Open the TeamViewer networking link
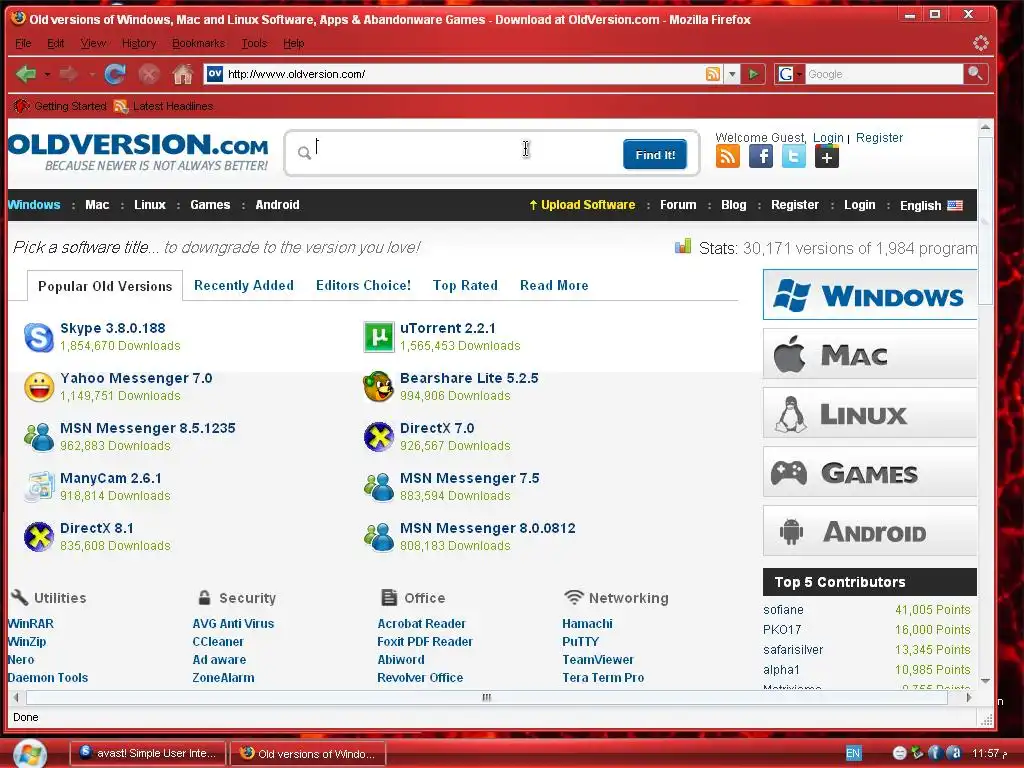The image size is (1024, 768). [x=598, y=660]
